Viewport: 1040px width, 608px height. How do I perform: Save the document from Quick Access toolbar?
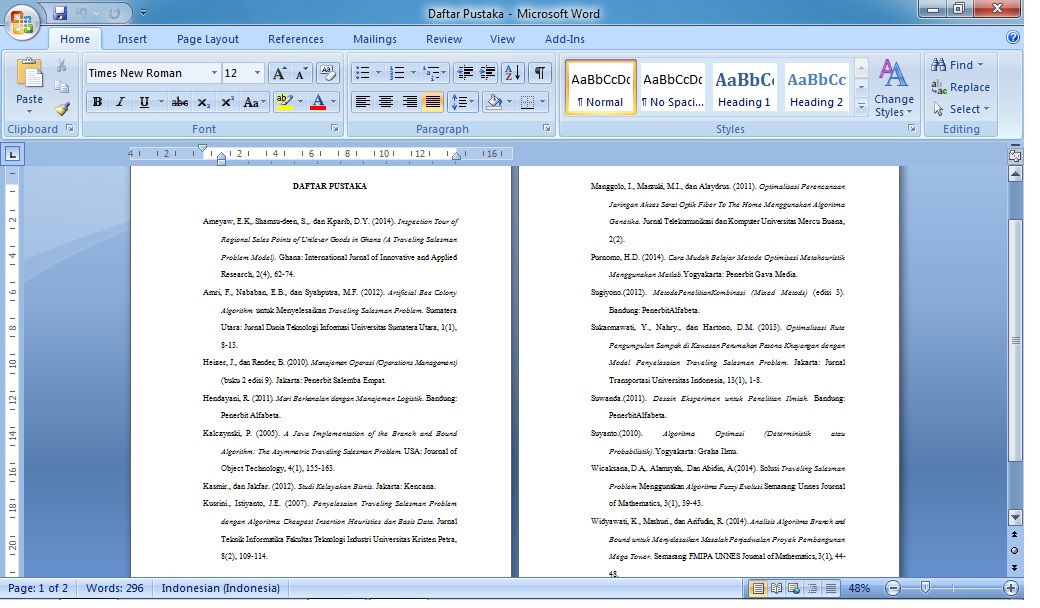point(60,13)
